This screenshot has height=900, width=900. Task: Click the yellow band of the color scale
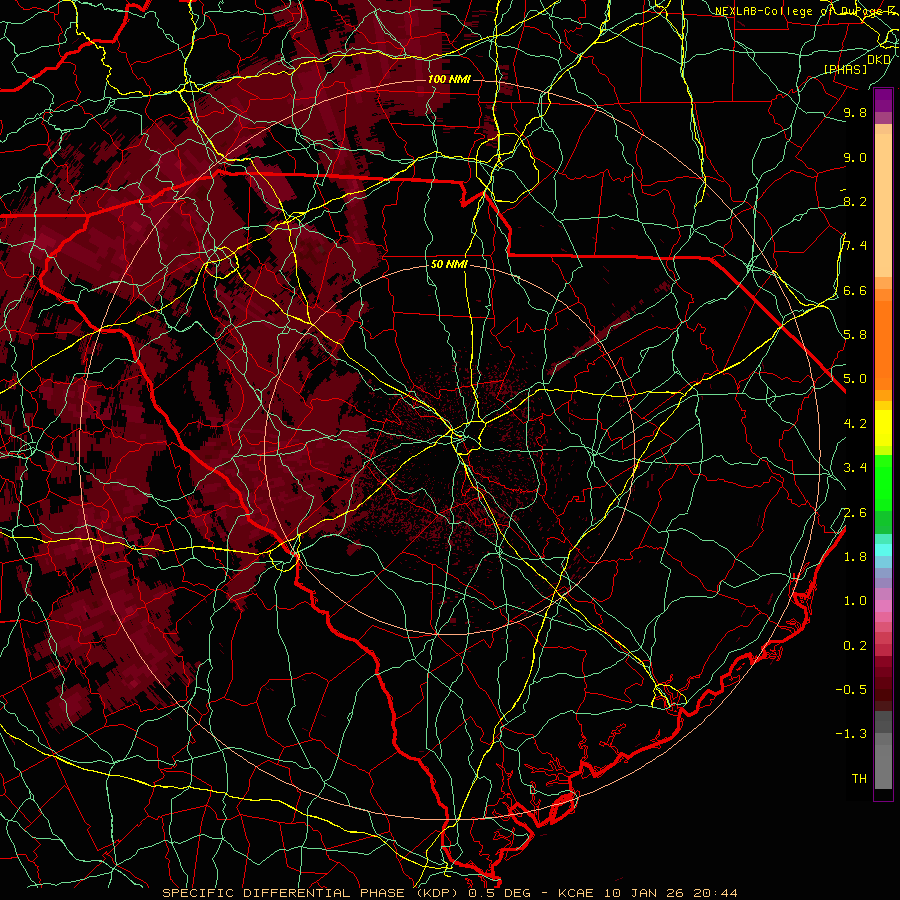(x=883, y=428)
